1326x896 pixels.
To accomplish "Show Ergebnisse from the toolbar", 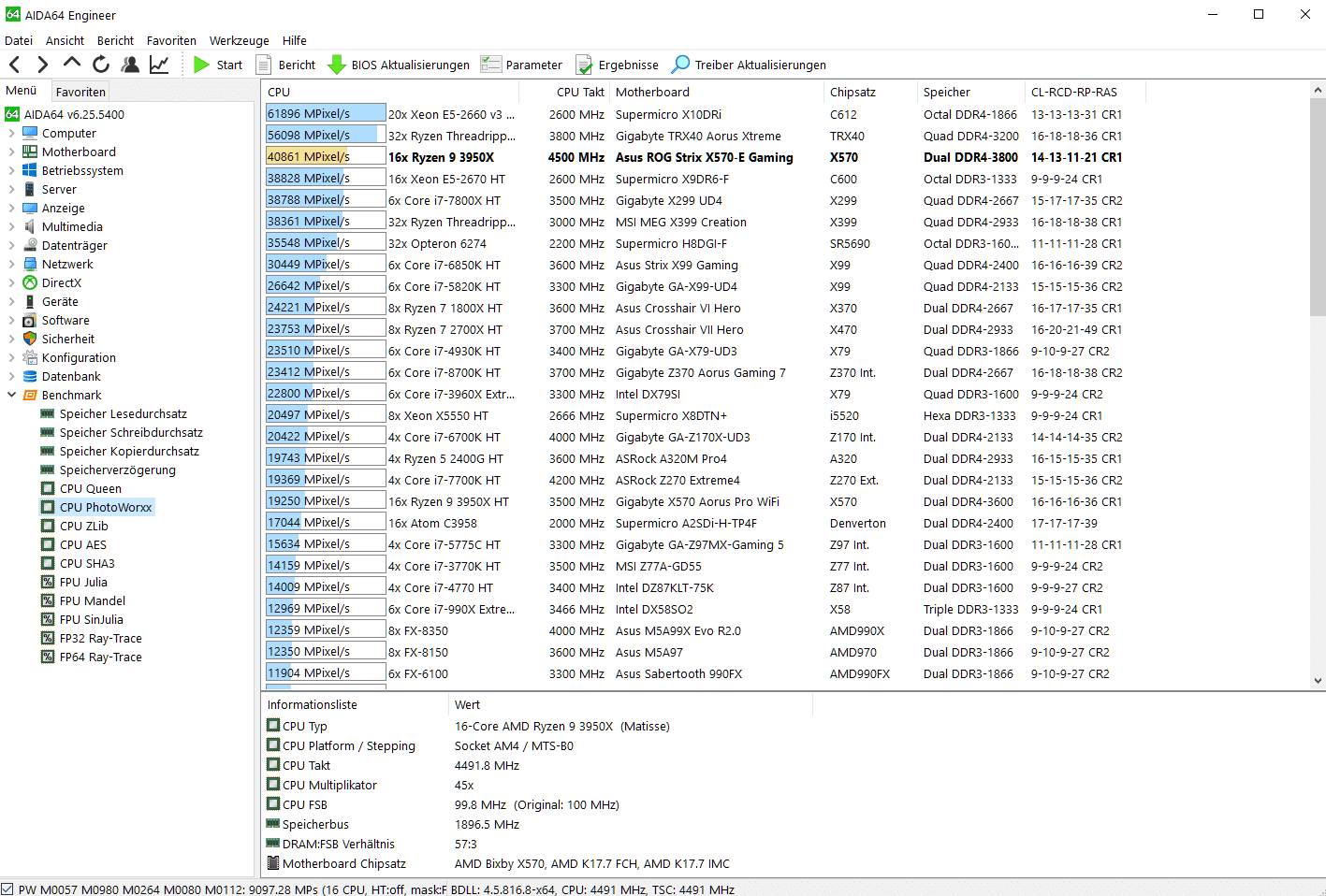I will pyautogui.click(x=617, y=65).
